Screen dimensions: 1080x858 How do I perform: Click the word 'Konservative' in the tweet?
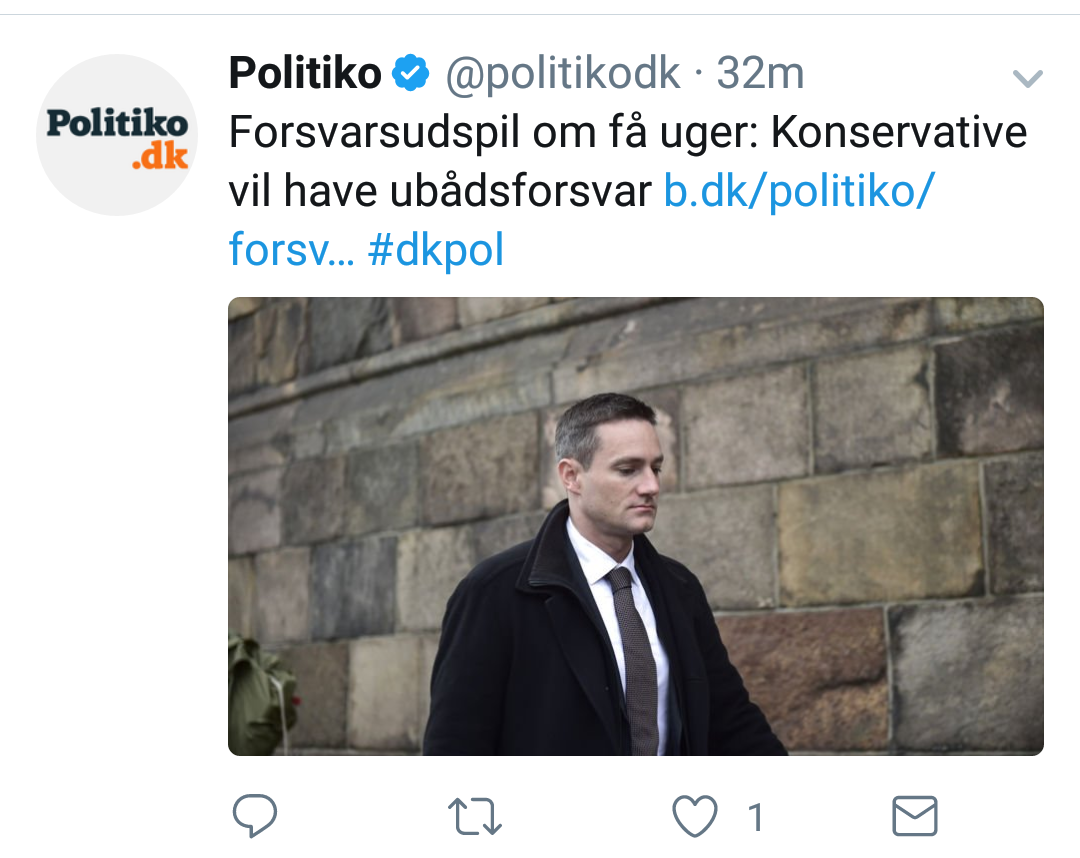pyautogui.click(x=899, y=133)
